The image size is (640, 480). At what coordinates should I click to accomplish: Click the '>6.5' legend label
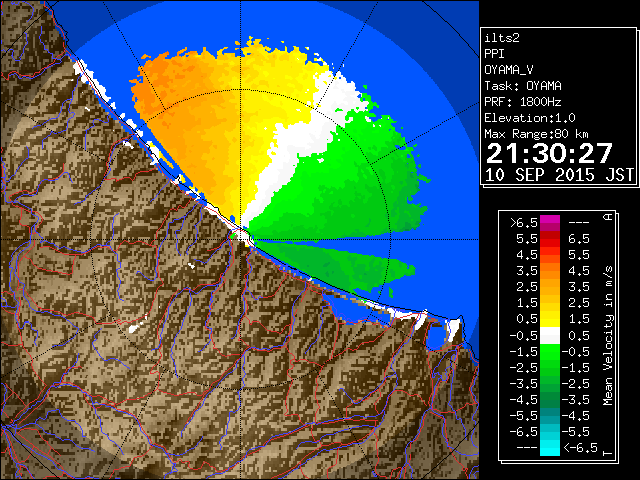(524, 223)
